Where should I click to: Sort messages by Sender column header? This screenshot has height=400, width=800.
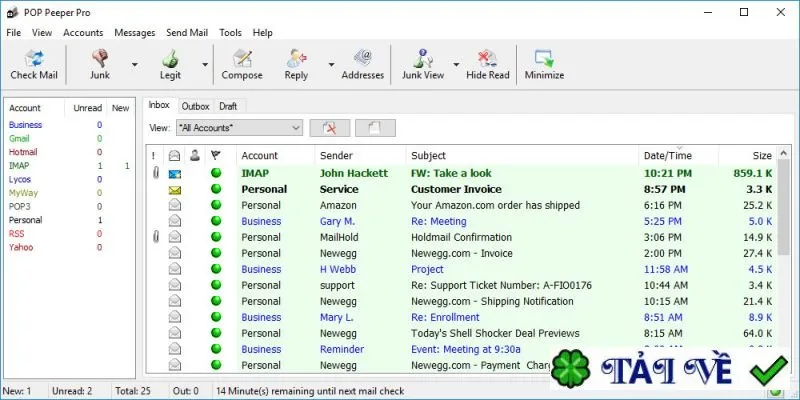click(360, 156)
